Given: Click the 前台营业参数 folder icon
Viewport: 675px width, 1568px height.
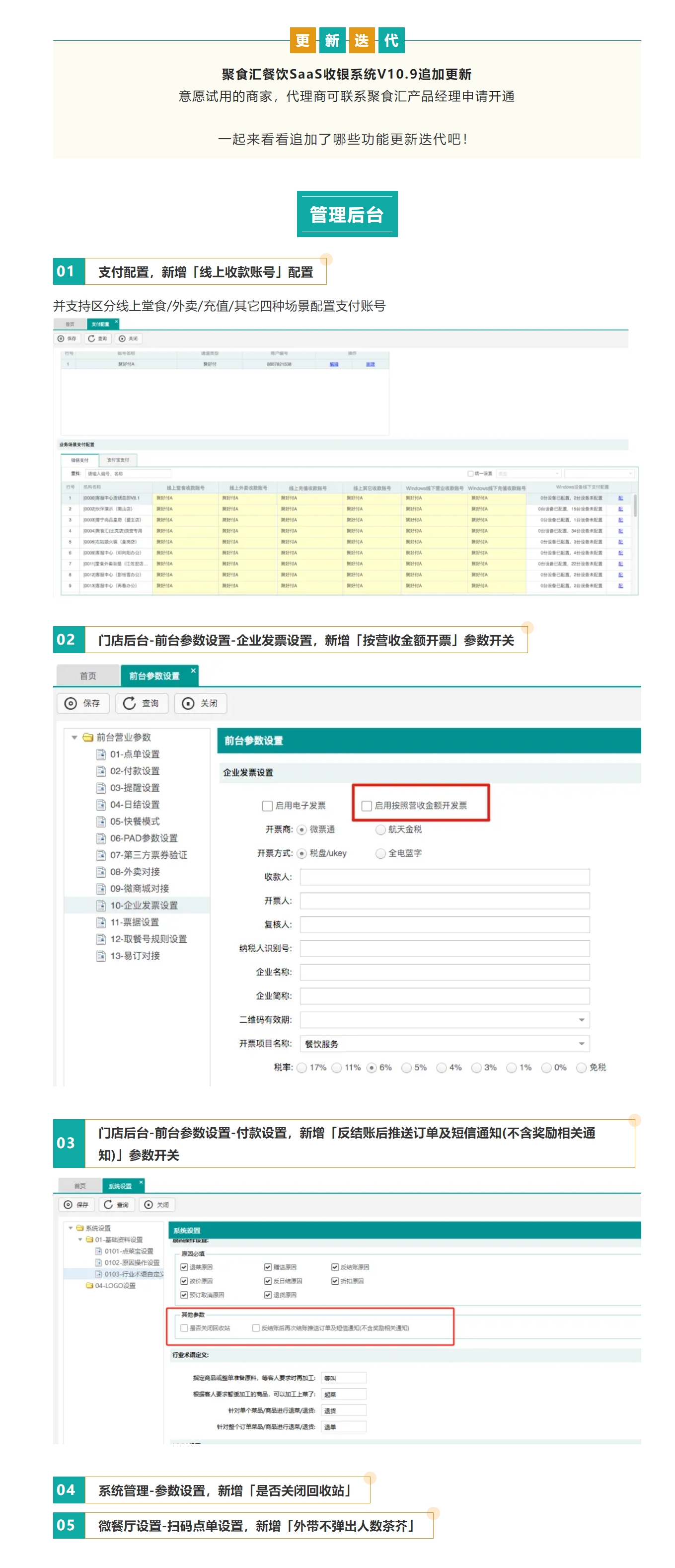Looking at the screenshot, I should pyautogui.click(x=88, y=737).
